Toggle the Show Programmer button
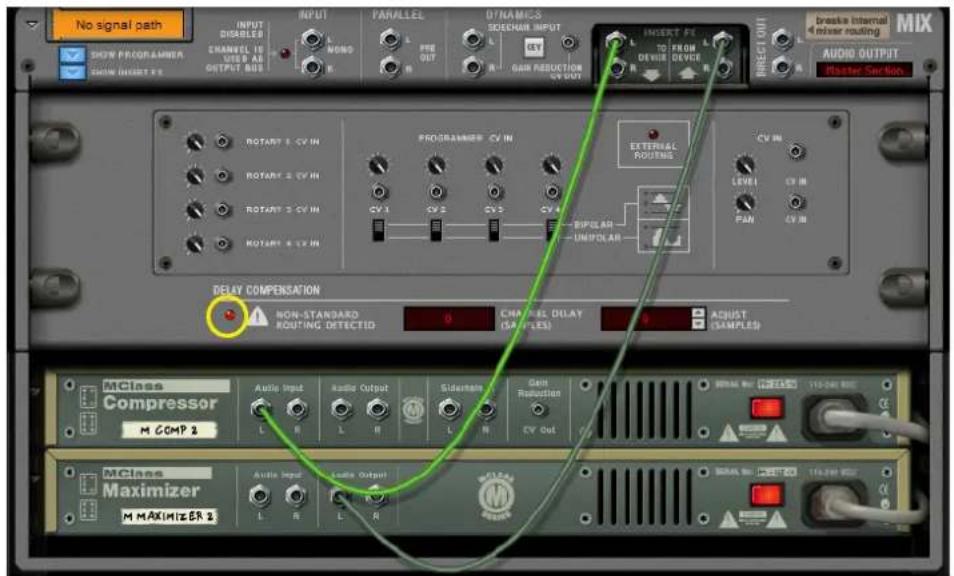This screenshot has width=954, height=576. 72,55
